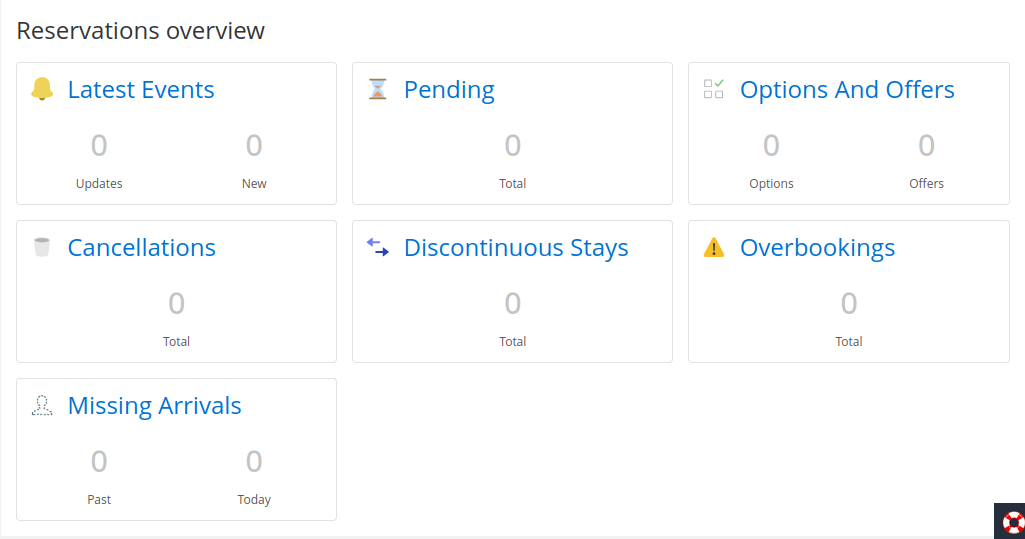The image size is (1025, 539).
Task: Open the Latest Events link
Action: [141, 90]
